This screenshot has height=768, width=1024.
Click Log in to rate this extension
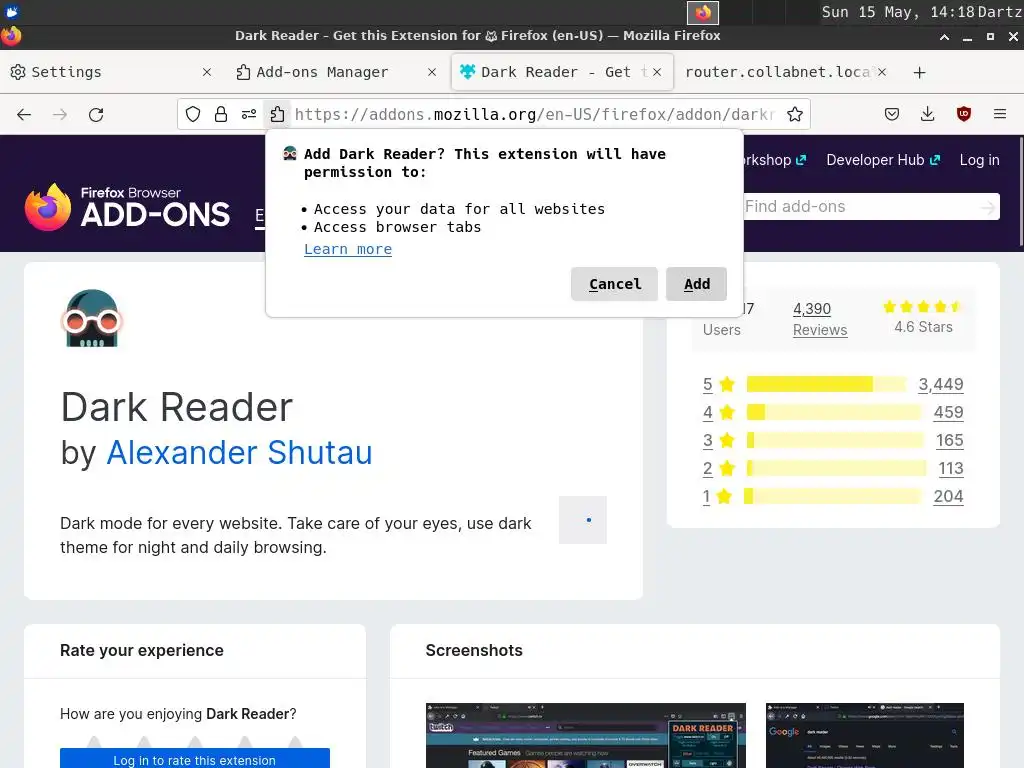(x=195, y=759)
